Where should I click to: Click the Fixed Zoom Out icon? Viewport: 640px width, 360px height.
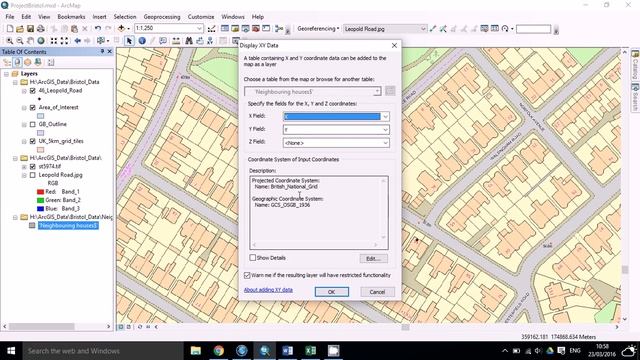click(64, 41)
